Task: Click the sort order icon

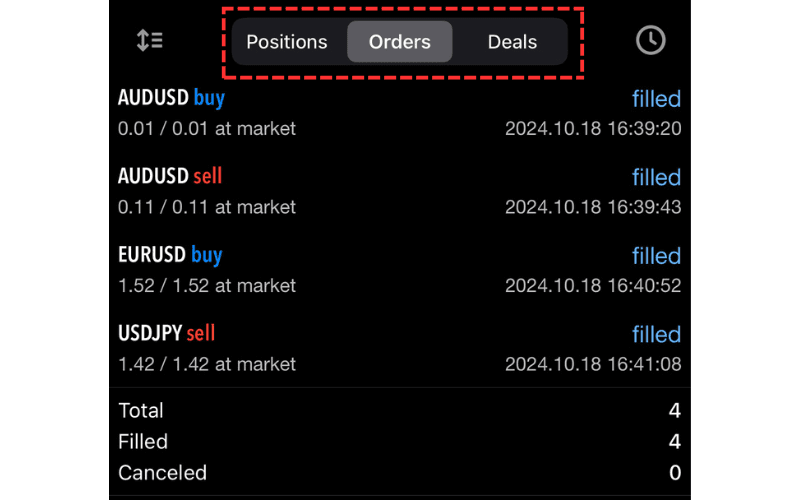Action: click(x=150, y=41)
